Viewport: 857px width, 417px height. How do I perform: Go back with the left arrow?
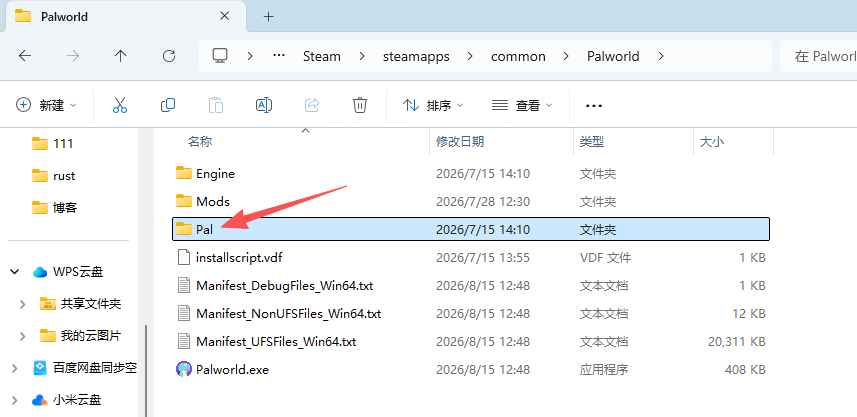coord(25,56)
